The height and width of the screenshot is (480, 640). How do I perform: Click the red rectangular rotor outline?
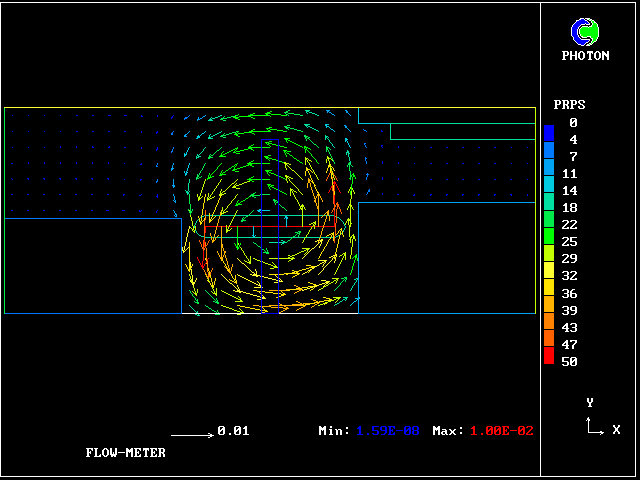click(x=270, y=227)
